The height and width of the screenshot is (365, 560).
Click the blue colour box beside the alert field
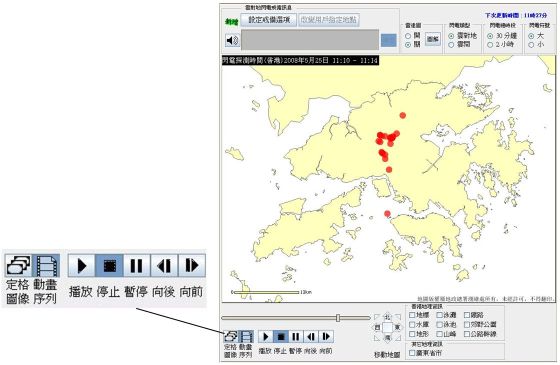(389, 40)
